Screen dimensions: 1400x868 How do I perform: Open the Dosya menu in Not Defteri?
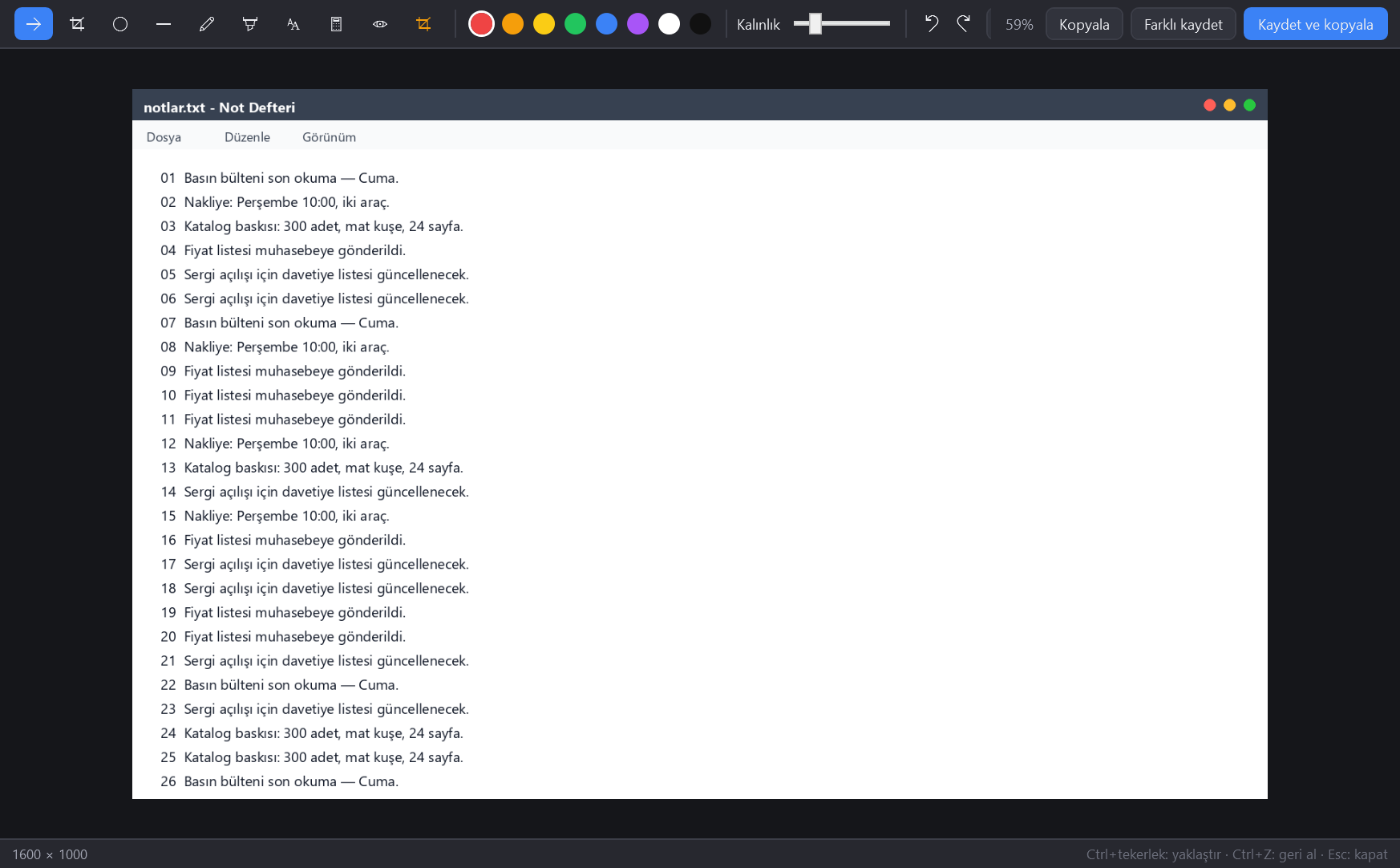pos(164,137)
